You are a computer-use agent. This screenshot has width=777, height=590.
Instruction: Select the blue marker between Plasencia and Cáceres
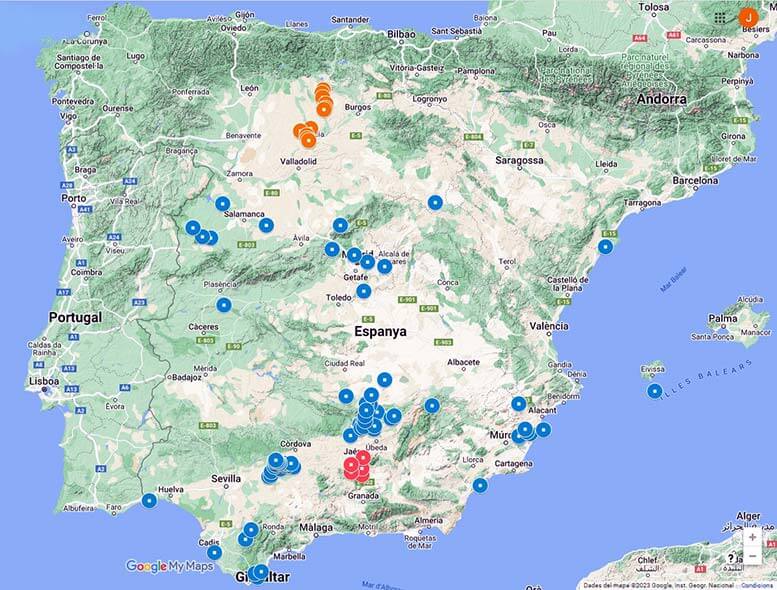[224, 304]
